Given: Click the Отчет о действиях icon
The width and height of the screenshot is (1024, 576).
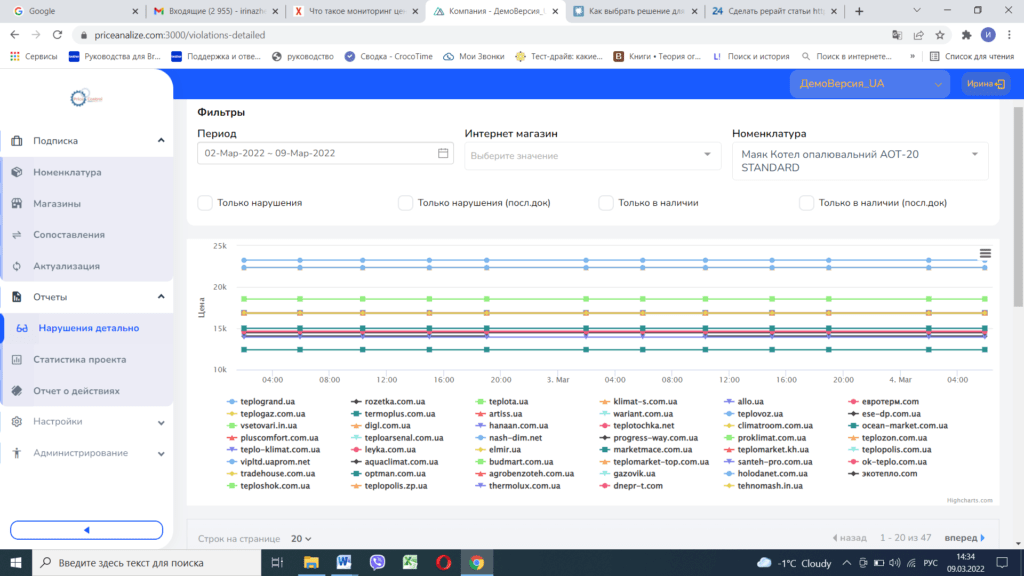Looking at the screenshot, I should (x=17, y=391).
